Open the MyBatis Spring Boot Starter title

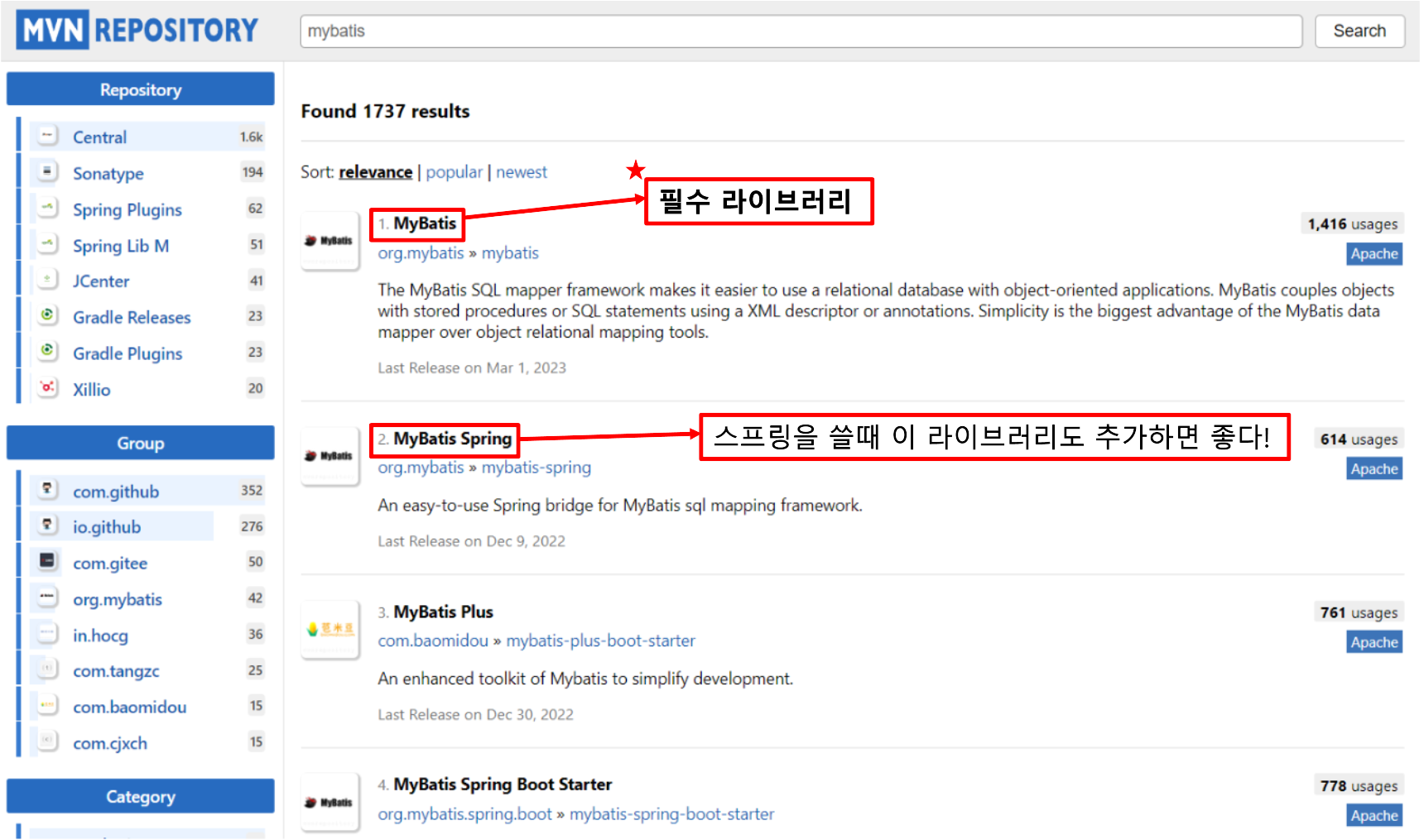503,785
